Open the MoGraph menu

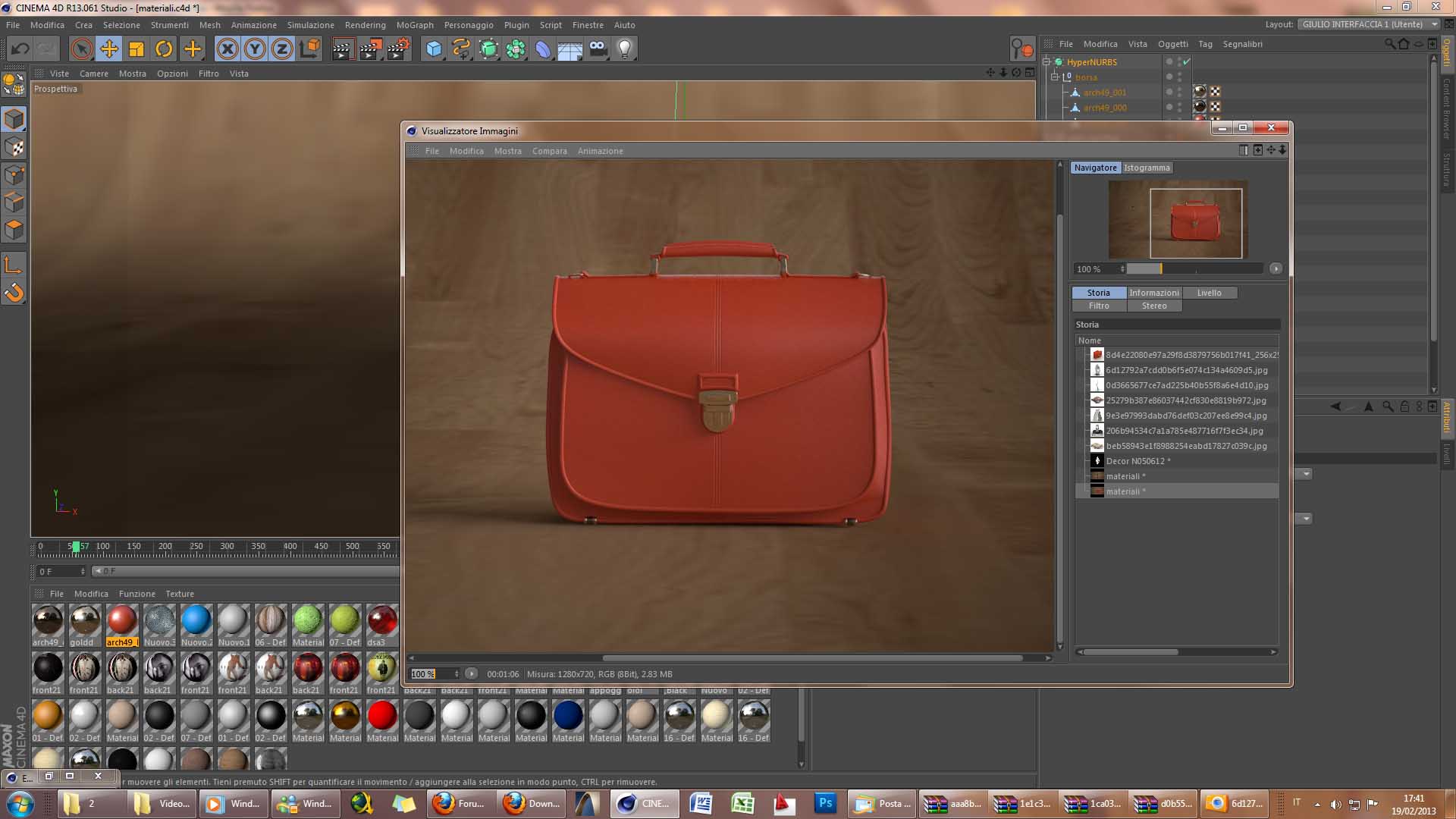click(415, 25)
